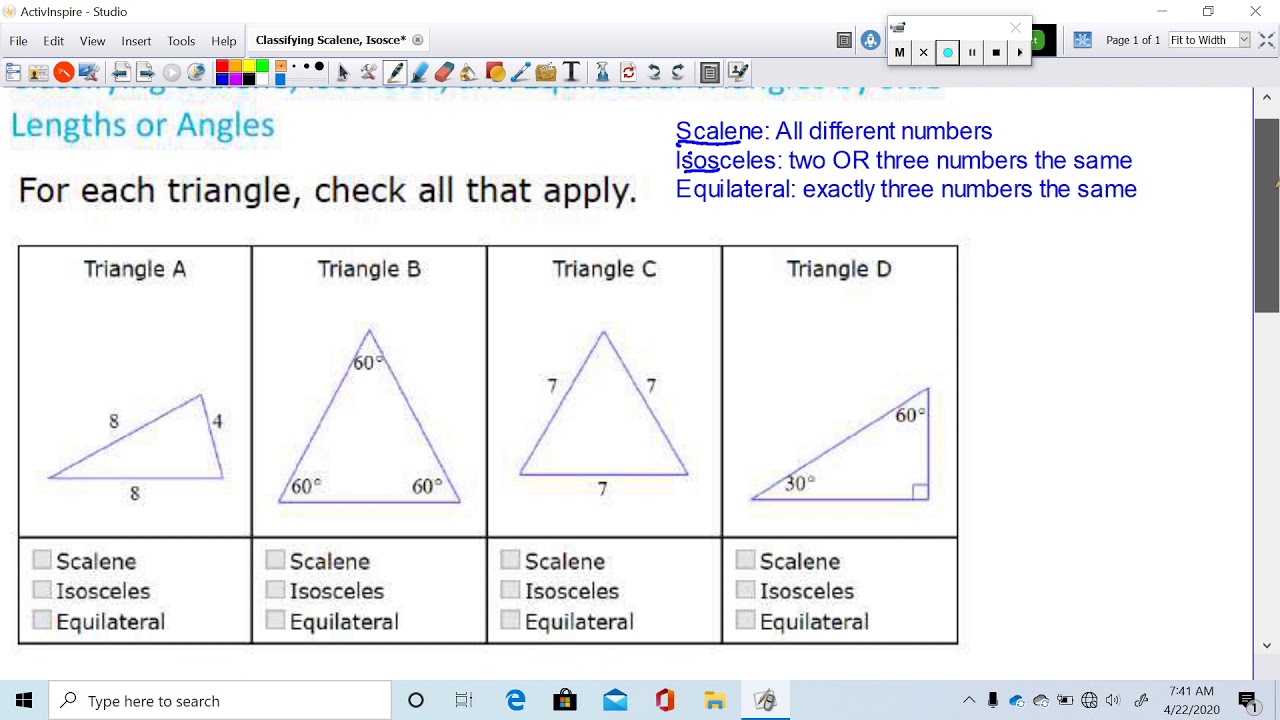
Task: Show hidden system tray icons chevron
Action: pyautogui.click(x=969, y=700)
